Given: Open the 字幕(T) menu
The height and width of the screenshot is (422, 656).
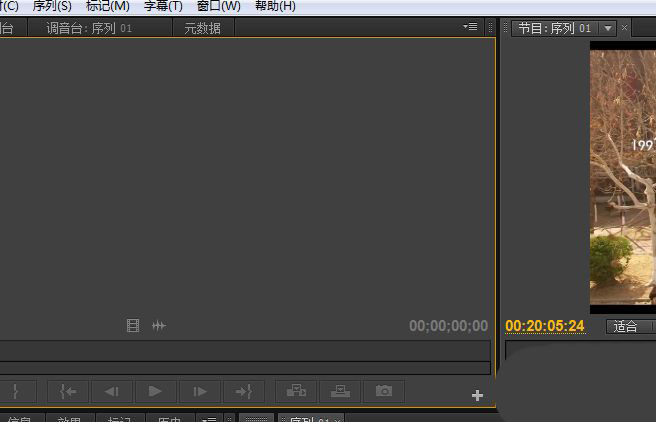Looking at the screenshot, I should click(163, 6).
